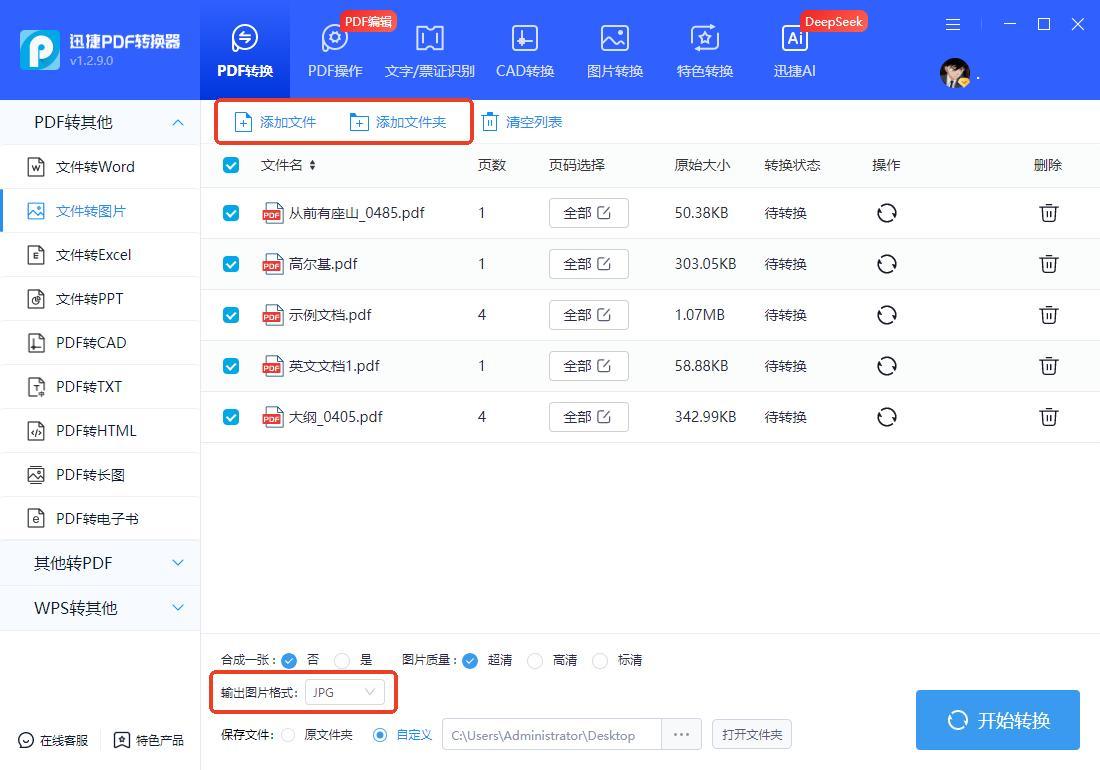Open the 迅捷AI icon

[795, 39]
